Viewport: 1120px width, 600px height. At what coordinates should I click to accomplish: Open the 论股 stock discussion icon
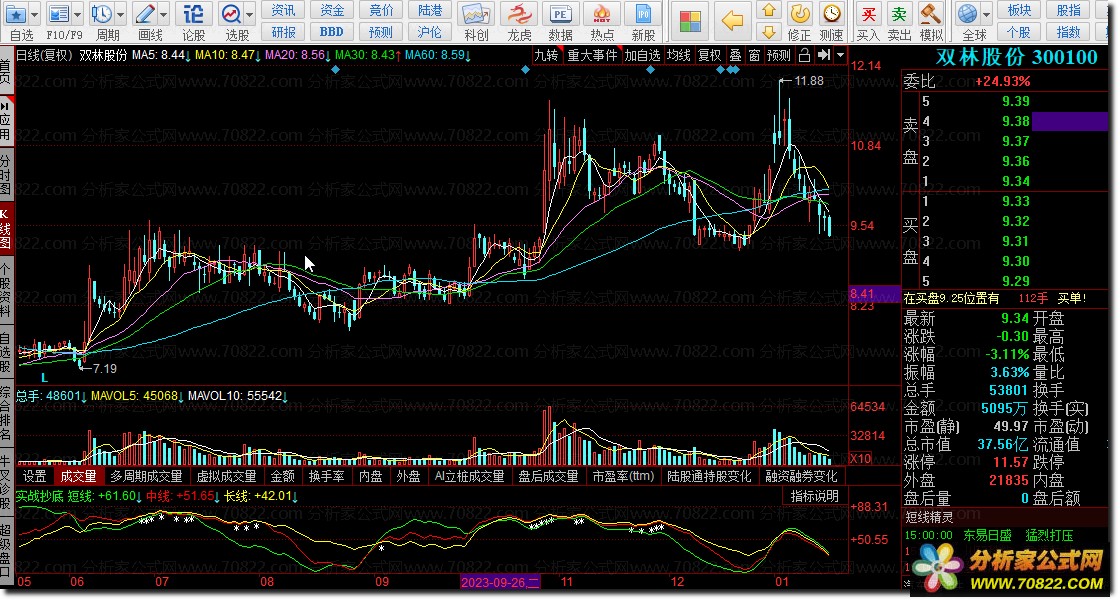193,14
